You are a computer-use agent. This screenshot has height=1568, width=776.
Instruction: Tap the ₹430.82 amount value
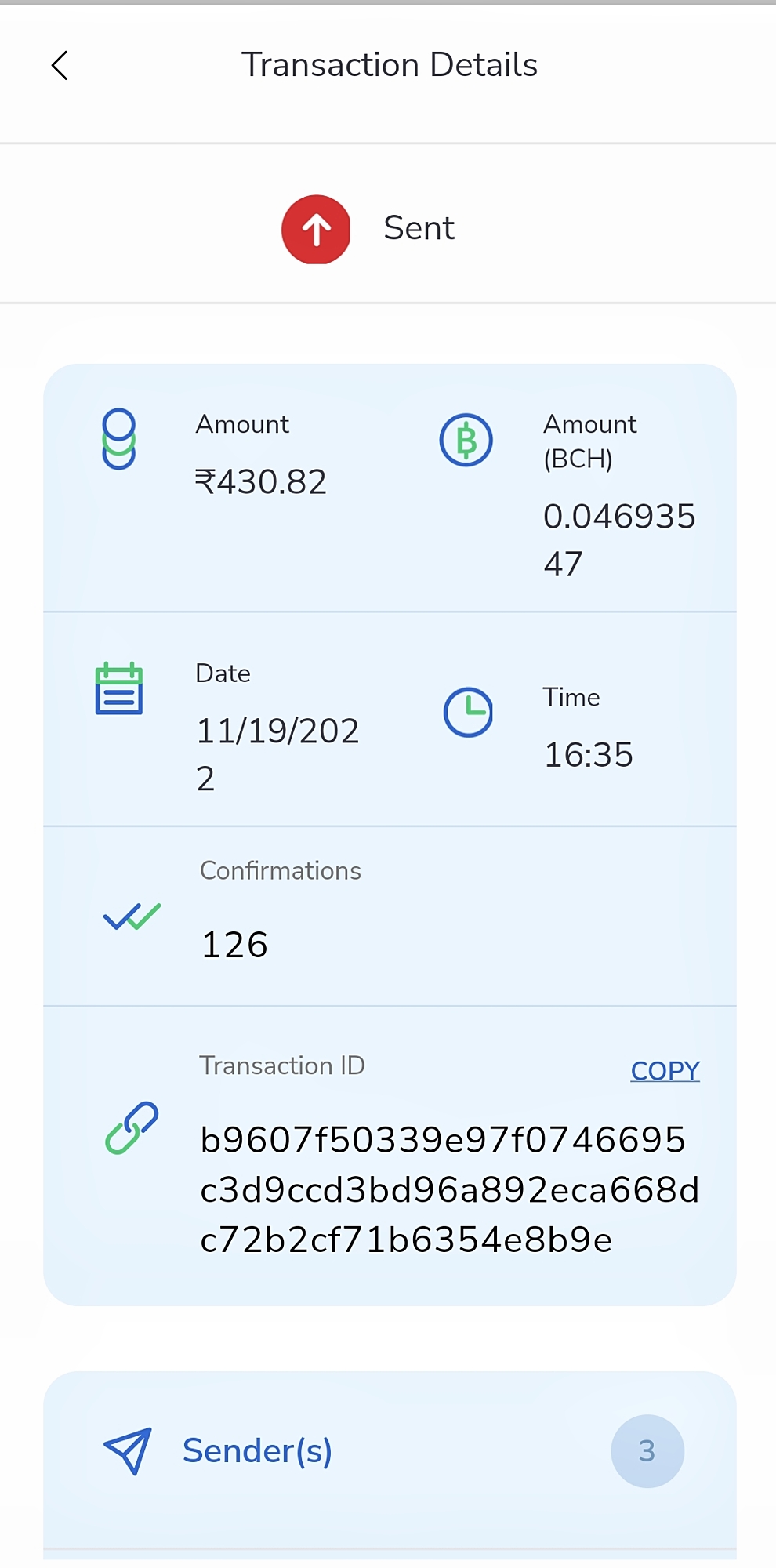pos(260,482)
